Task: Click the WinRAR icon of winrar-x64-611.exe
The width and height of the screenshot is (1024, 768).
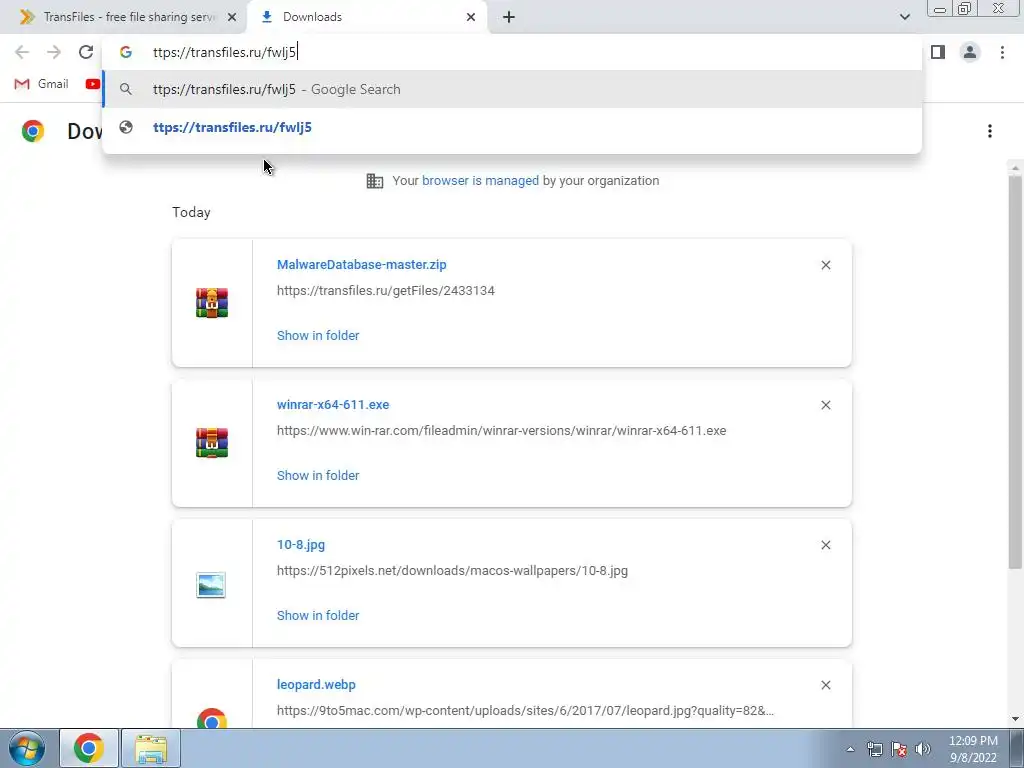Action: tap(212, 443)
